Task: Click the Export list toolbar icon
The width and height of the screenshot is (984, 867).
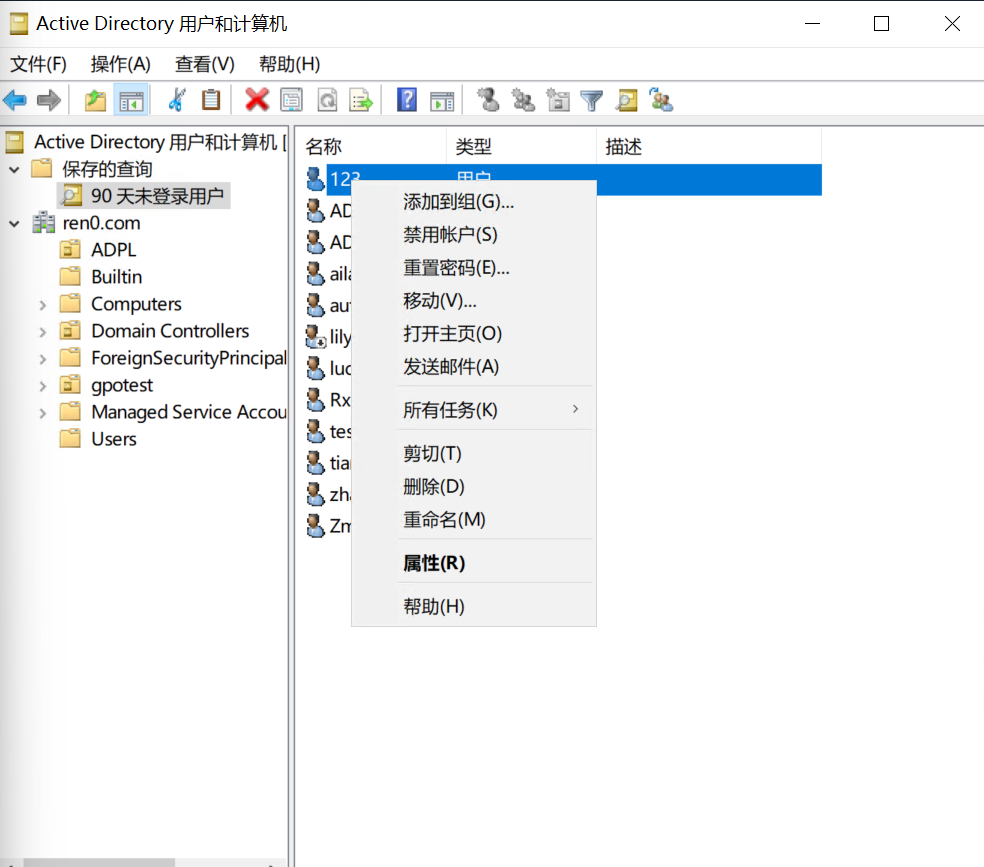Action: coord(360,100)
